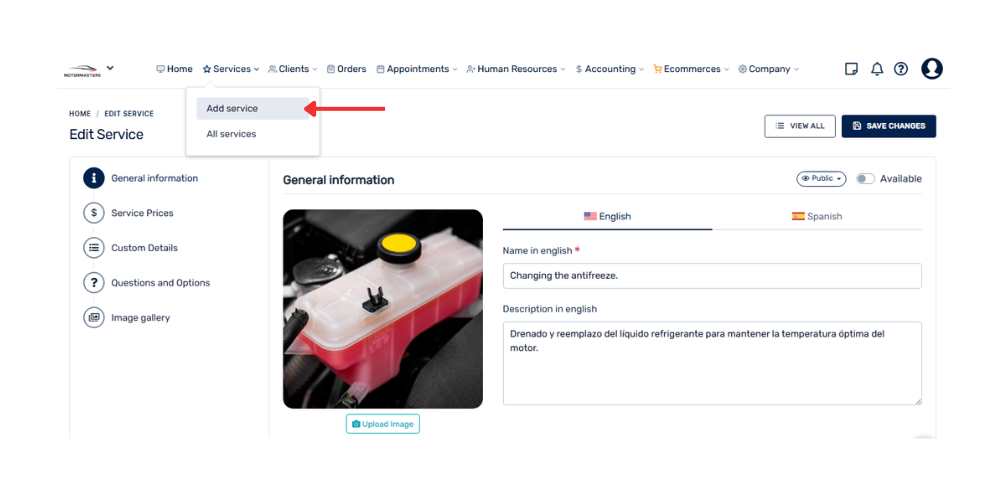Open the Custom Details list icon
The image size is (1000, 500).
pyautogui.click(x=93, y=248)
